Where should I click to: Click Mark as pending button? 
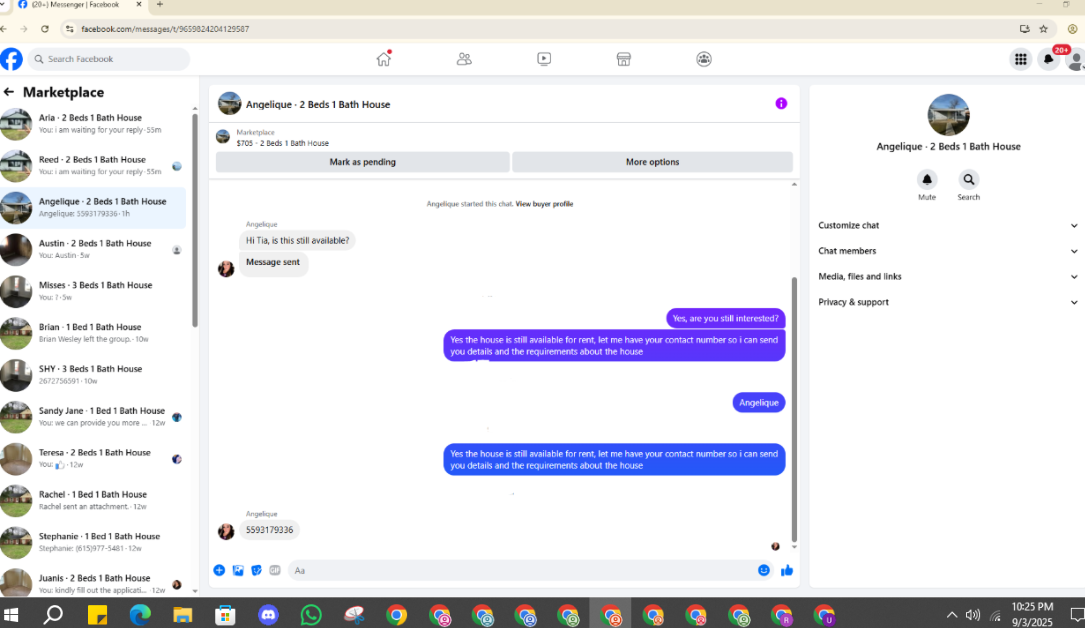[x=363, y=162]
